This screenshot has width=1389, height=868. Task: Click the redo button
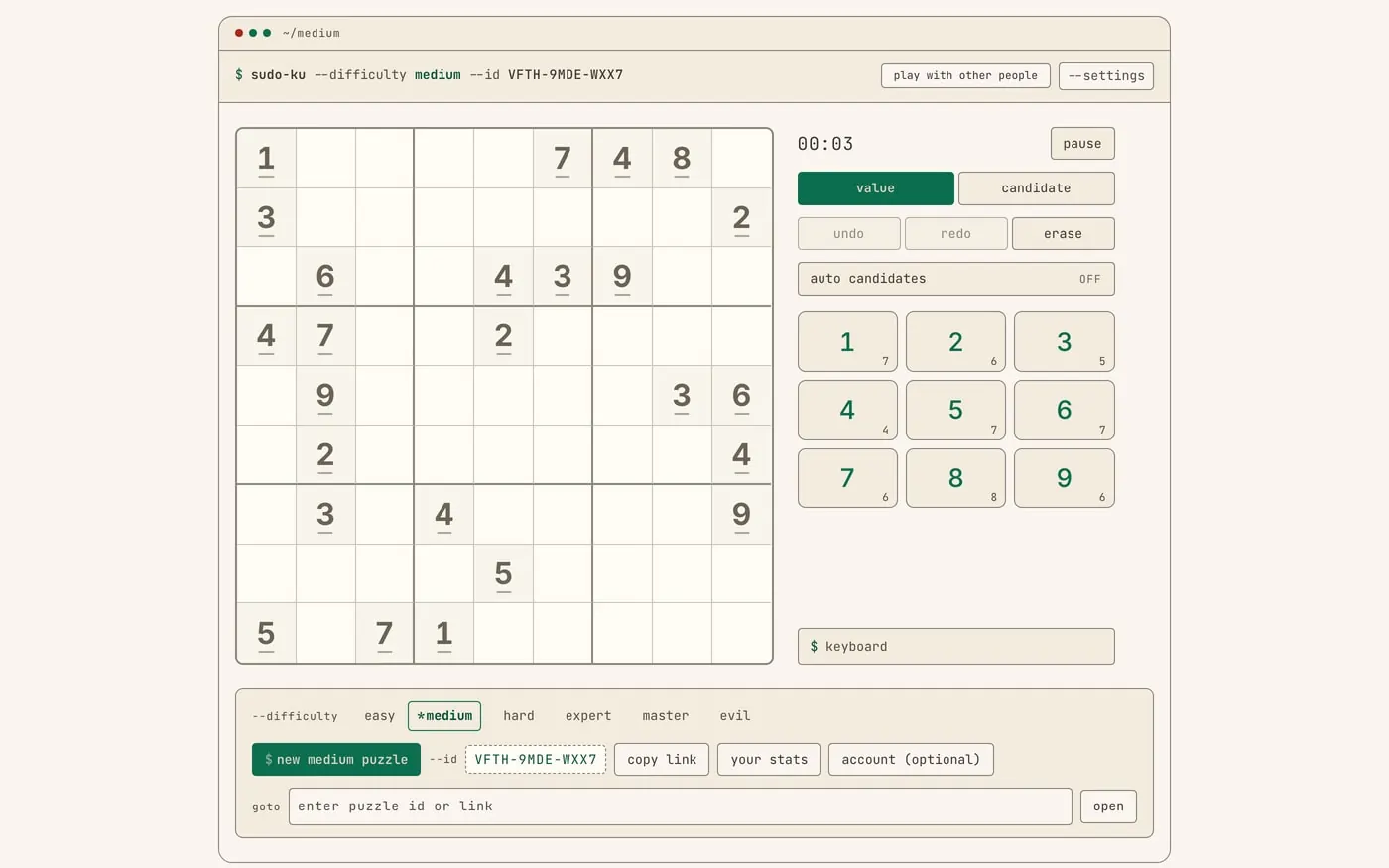pyautogui.click(x=955, y=234)
